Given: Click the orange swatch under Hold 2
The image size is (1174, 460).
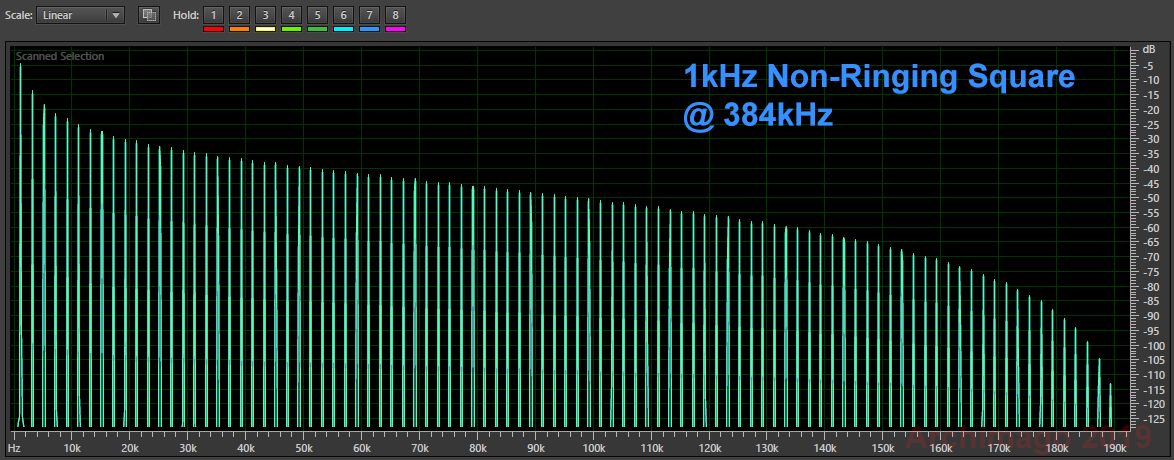Looking at the screenshot, I should coord(239,29).
